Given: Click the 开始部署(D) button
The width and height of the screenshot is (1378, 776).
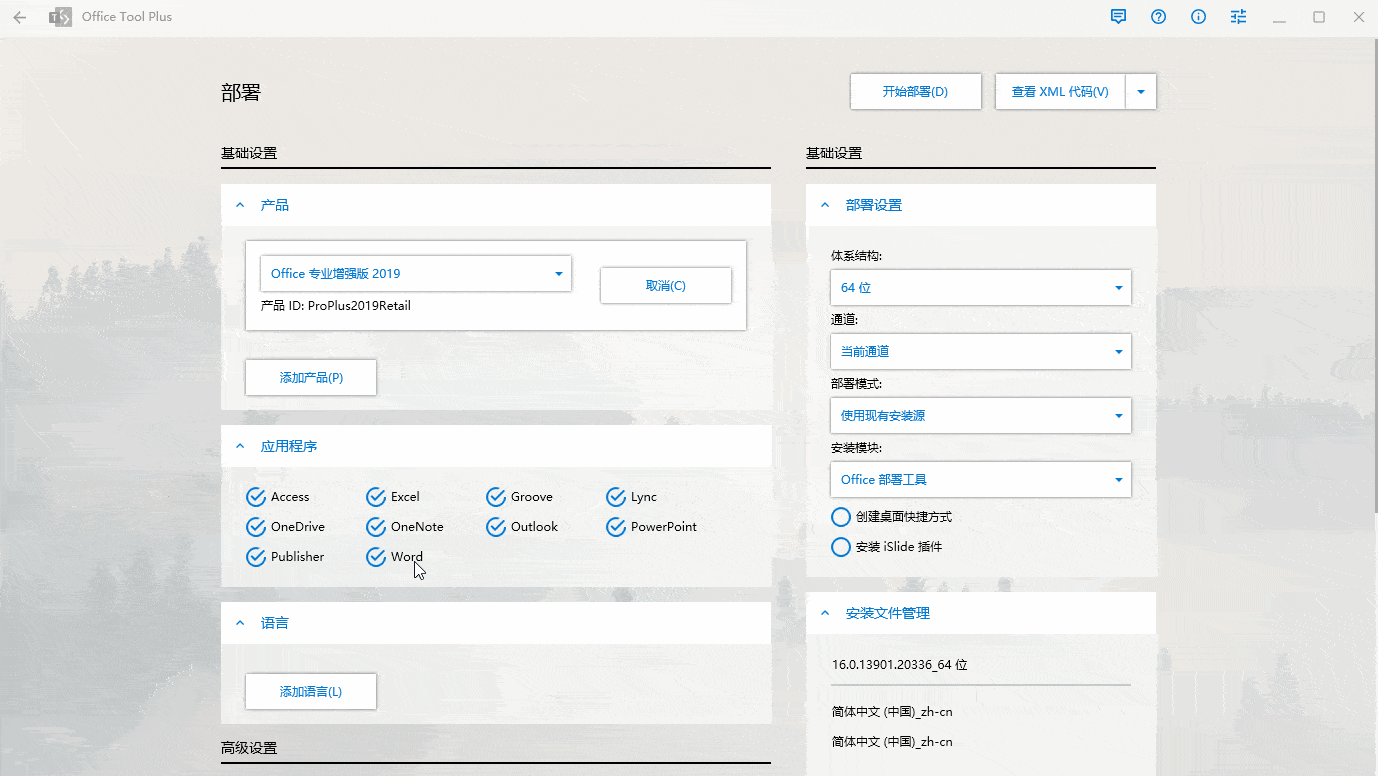Looking at the screenshot, I should click(915, 92).
